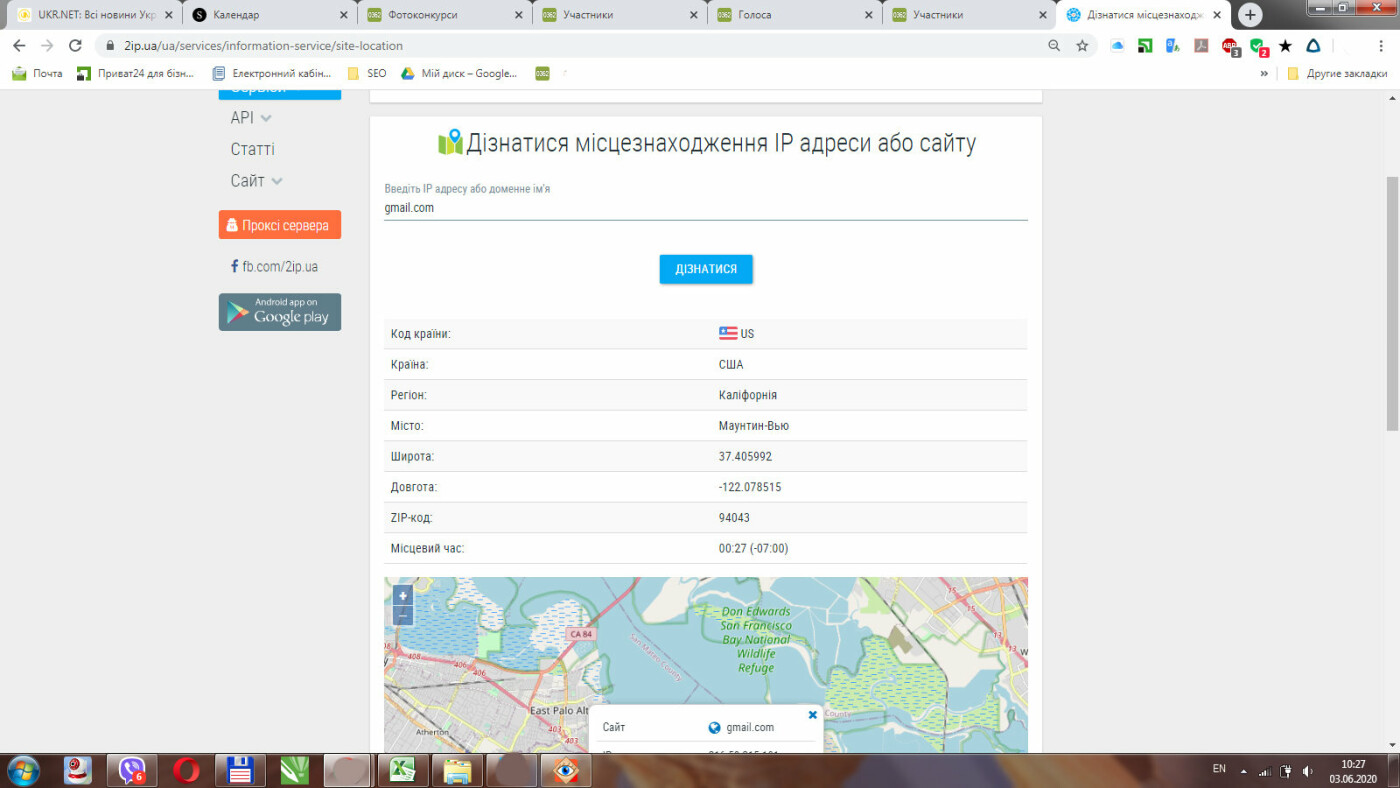Click the ZIP code value 94043

pyautogui.click(x=734, y=518)
